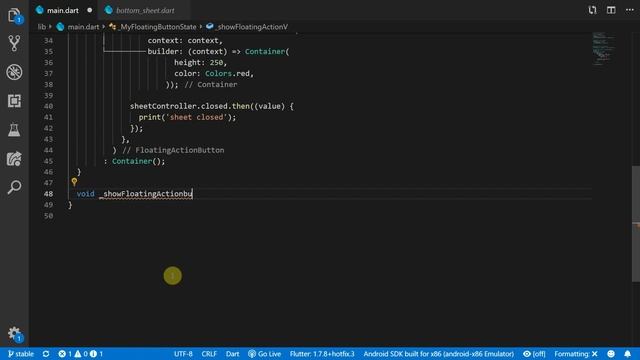Screen dimensions: 640x360
Task: Change the Dart language mode
Action: tap(233, 354)
